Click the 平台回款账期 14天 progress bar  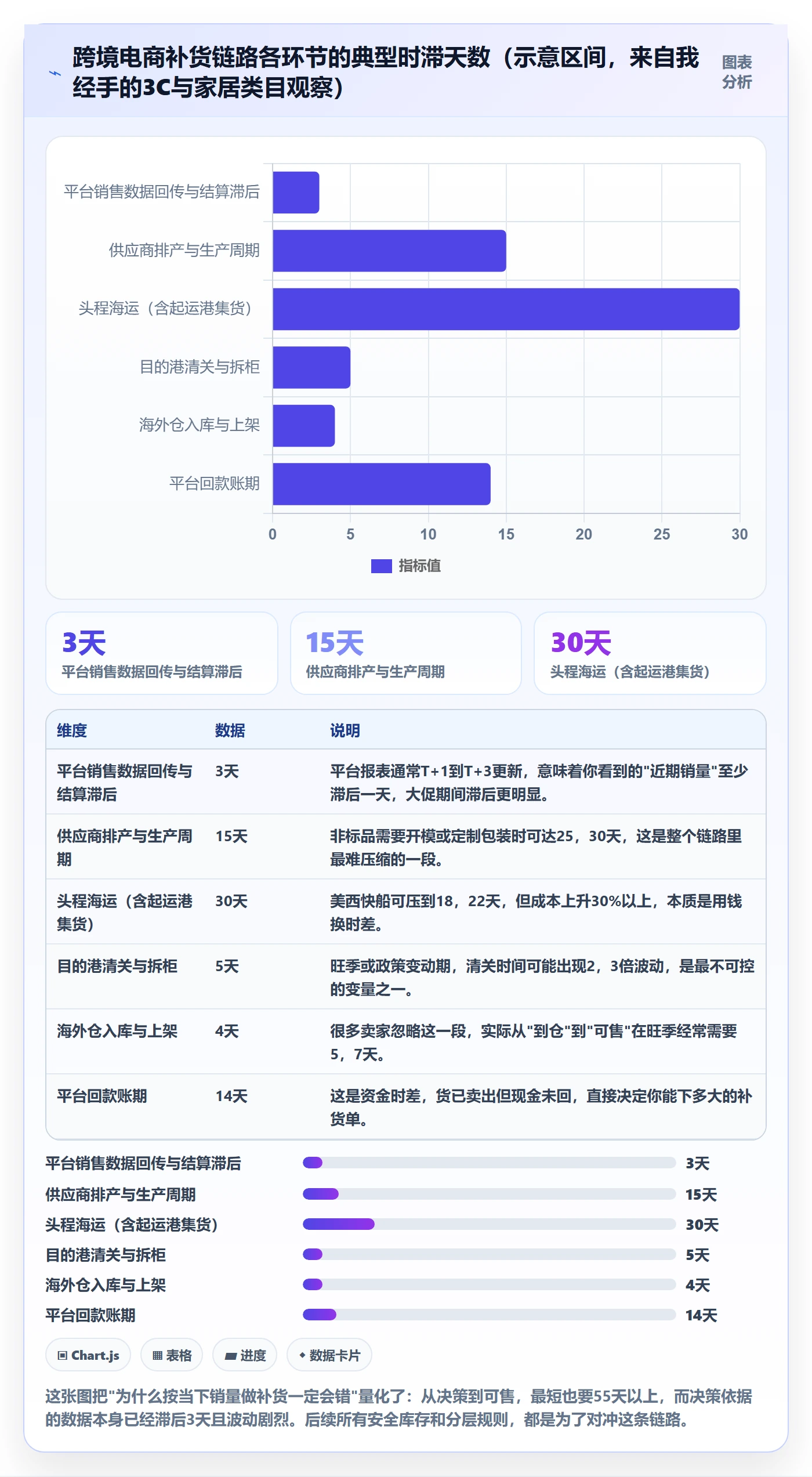click(x=489, y=1315)
